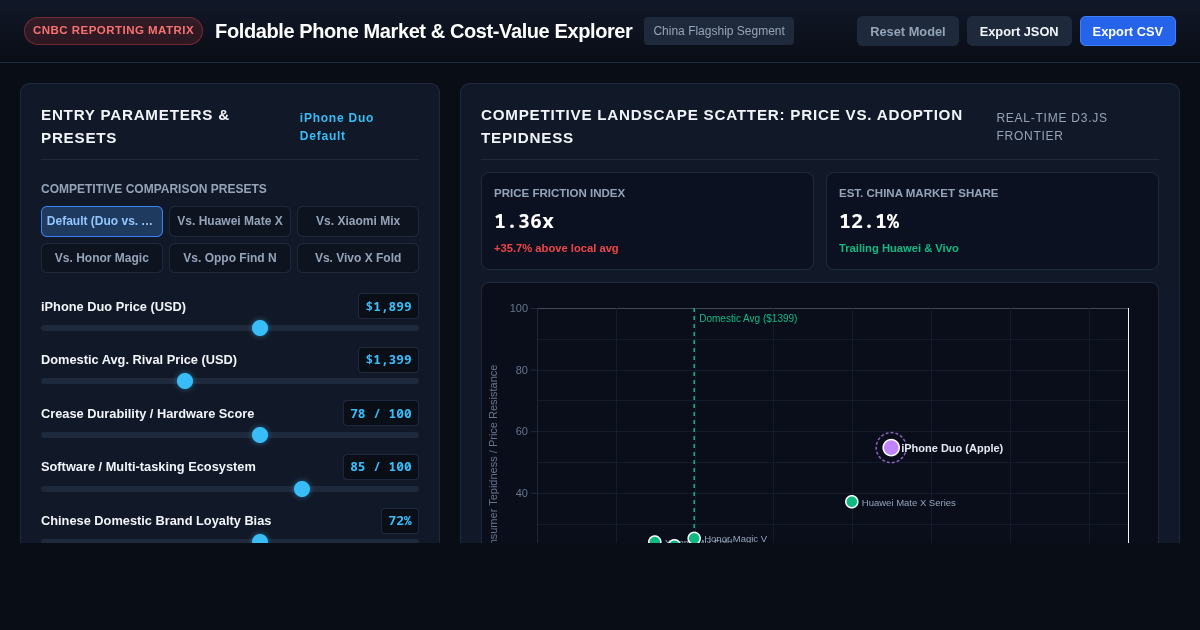Click the 85 / 100 ecosystem score value
Viewport: 1200px width, 630px height.
pyautogui.click(x=381, y=467)
